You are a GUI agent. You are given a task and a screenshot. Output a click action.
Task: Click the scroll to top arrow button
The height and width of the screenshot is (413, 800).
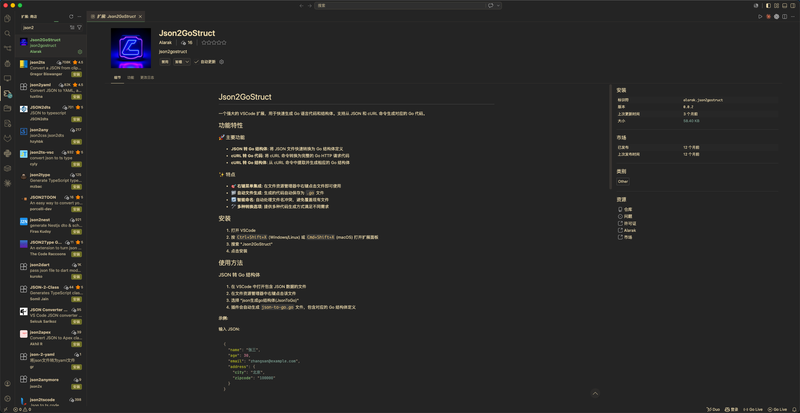pos(595,393)
